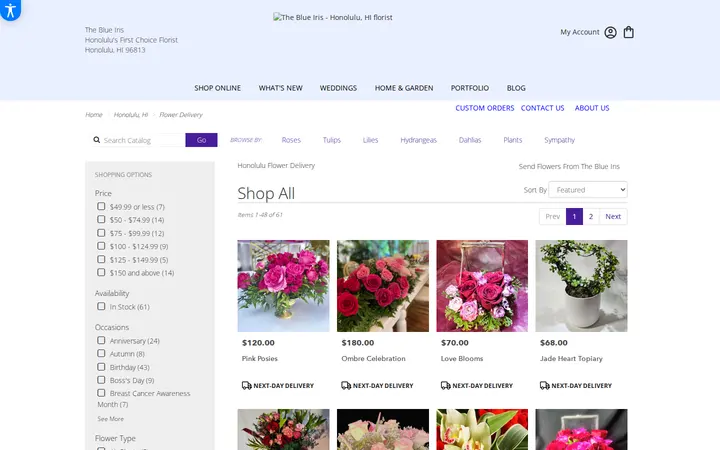Open the Shop Online menu
The width and height of the screenshot is (720, 450).
point(217,88)
